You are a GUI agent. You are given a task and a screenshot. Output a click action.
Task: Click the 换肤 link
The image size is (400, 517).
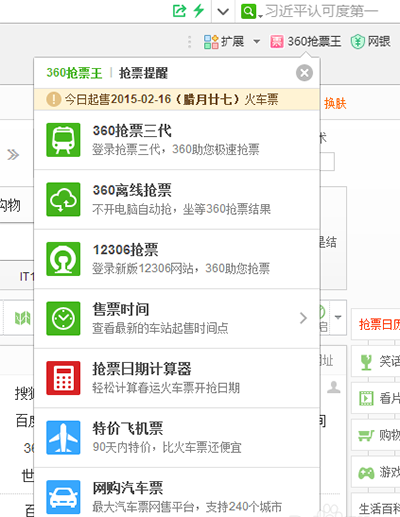click(335, 103)
